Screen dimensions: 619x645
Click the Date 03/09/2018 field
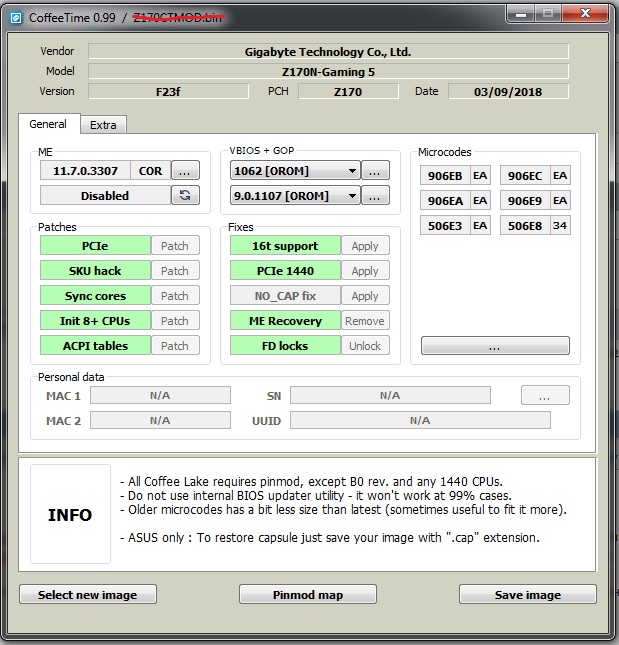coord(508,91)
